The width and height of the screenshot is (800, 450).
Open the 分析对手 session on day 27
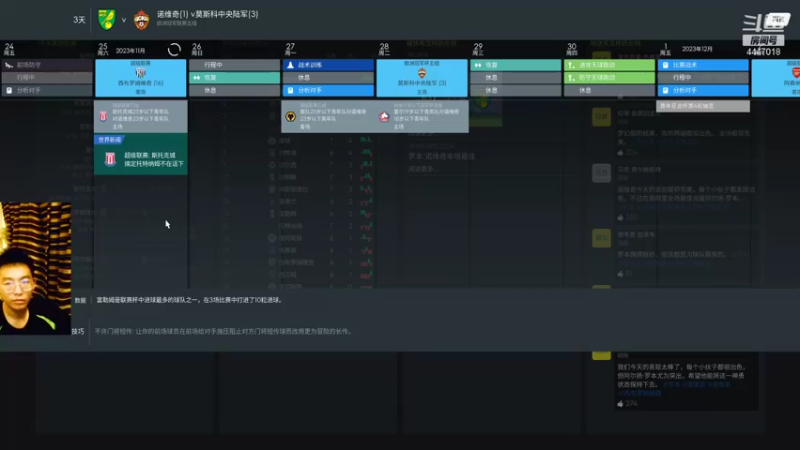click(x=328, y=90)
